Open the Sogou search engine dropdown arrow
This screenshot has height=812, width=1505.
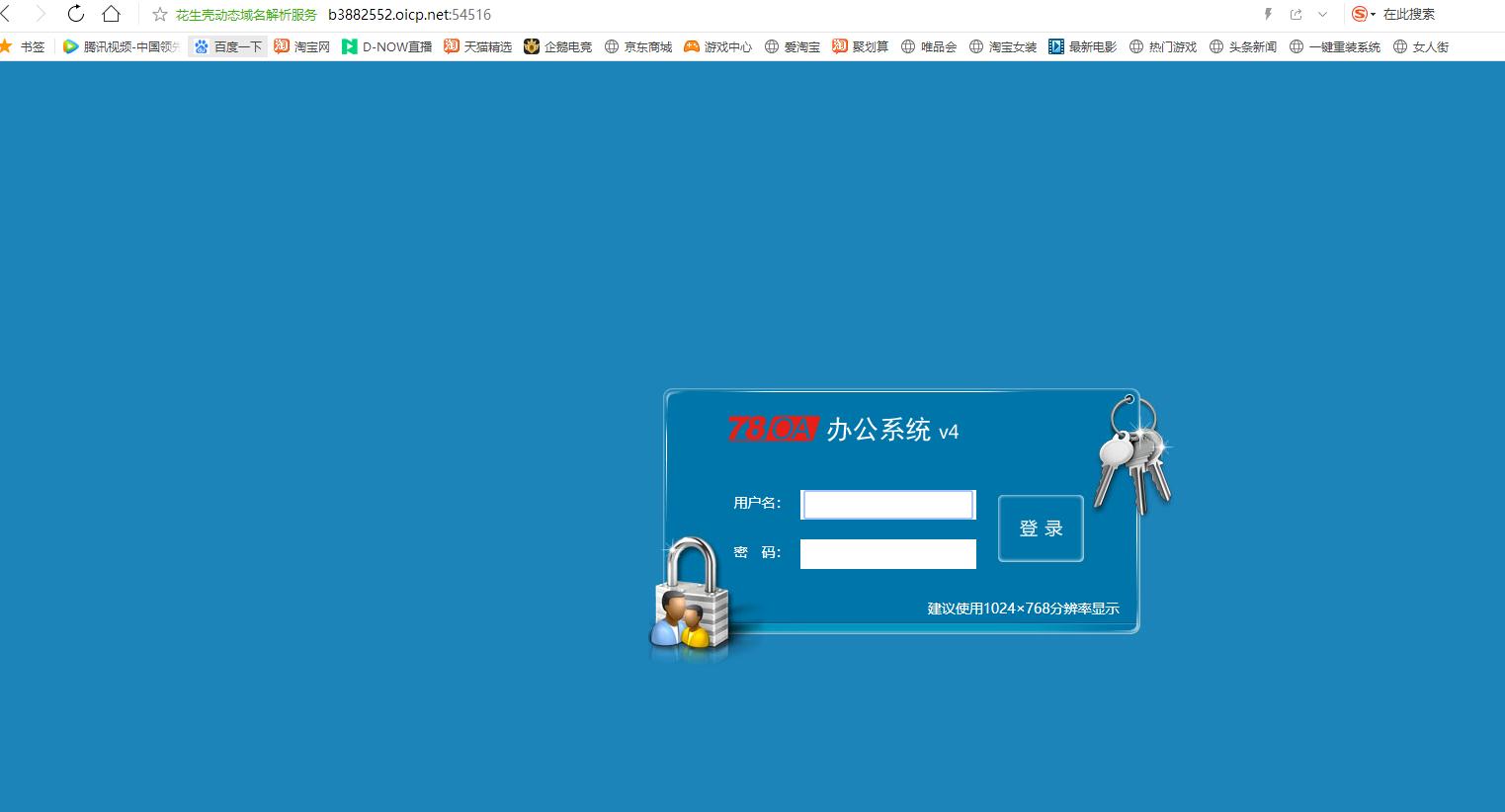pos(1374,14)
